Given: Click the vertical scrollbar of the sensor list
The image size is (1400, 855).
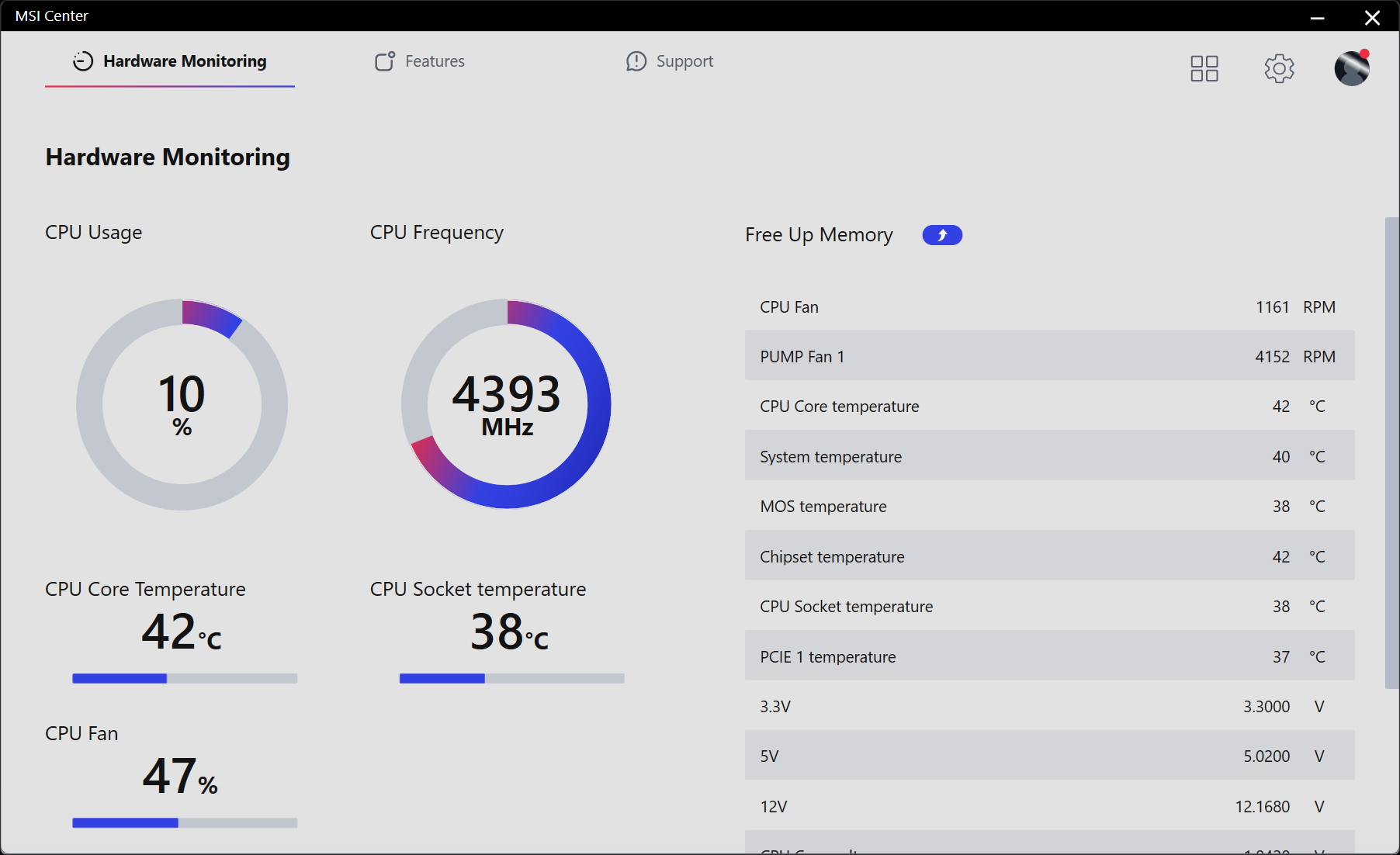Looking at the screenshot, I should [x=1392, y=453].
